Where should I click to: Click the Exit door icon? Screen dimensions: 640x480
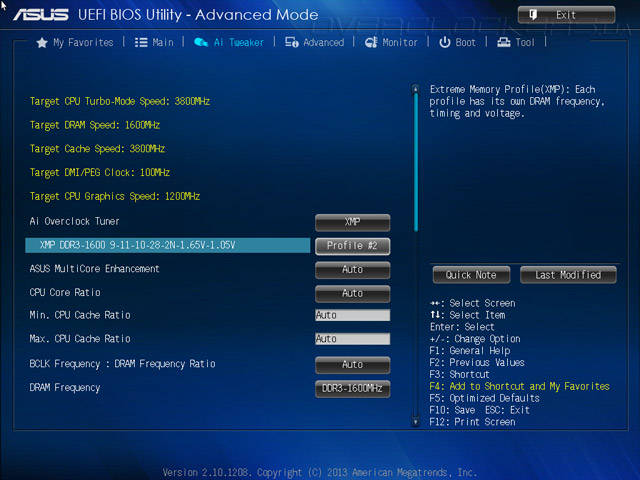click(533, 15)
